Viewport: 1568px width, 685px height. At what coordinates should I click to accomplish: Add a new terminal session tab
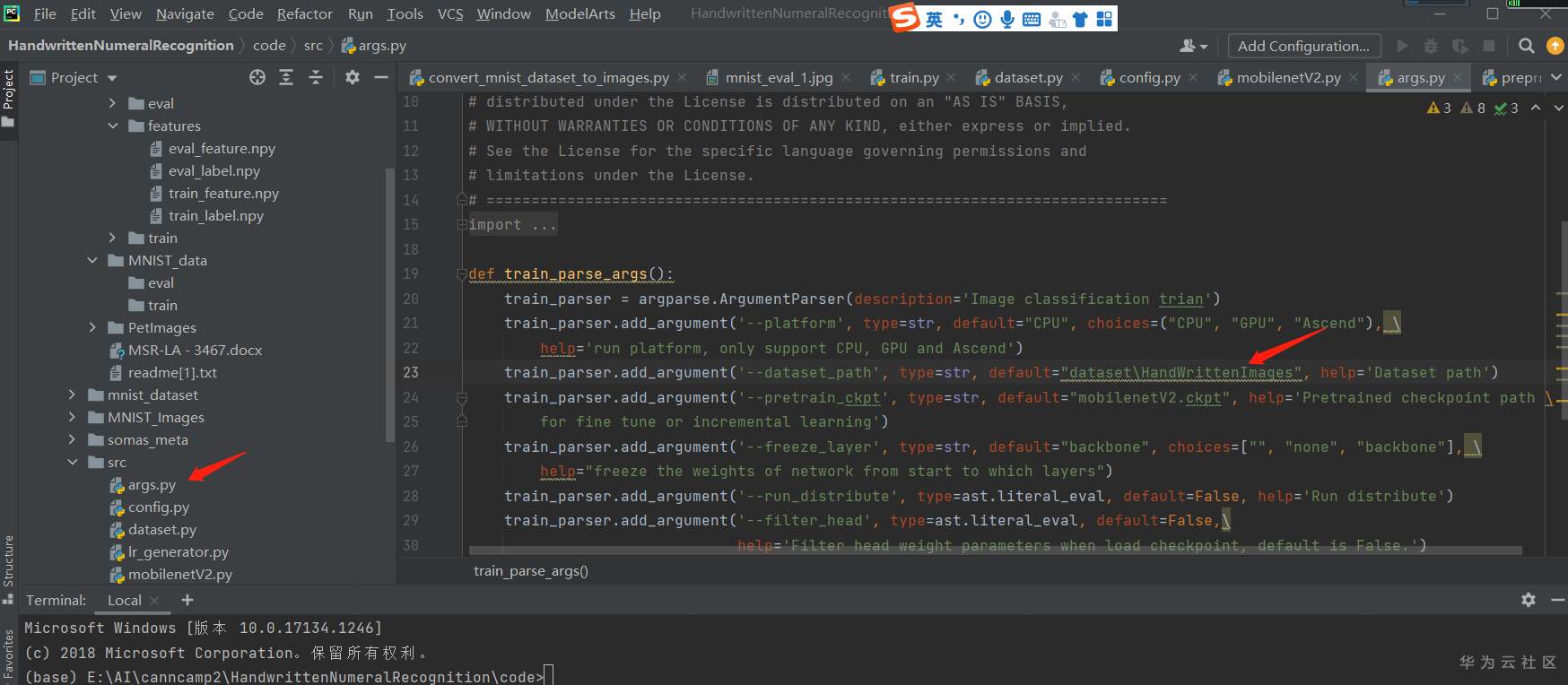[187, 600]
